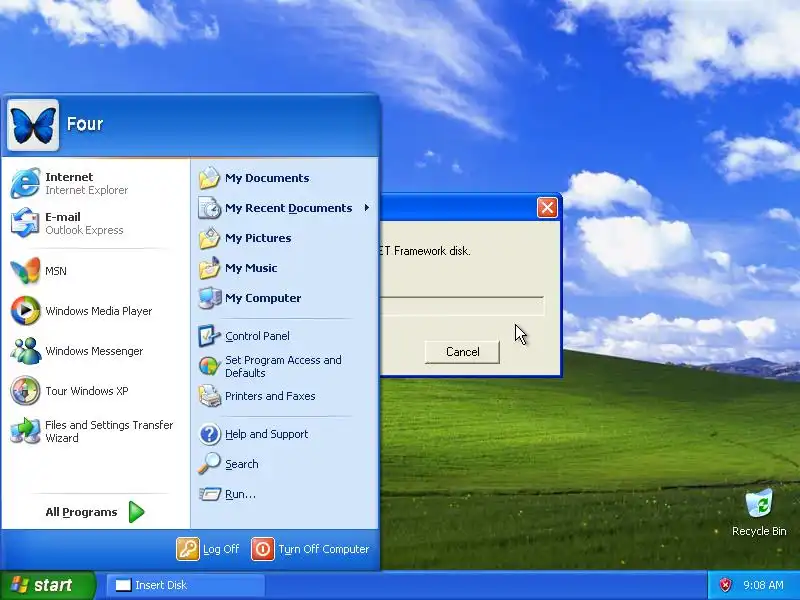Screen dimensions: 800x600
Task: Open the Printers and Faxes label
Action: coord(270,396)
